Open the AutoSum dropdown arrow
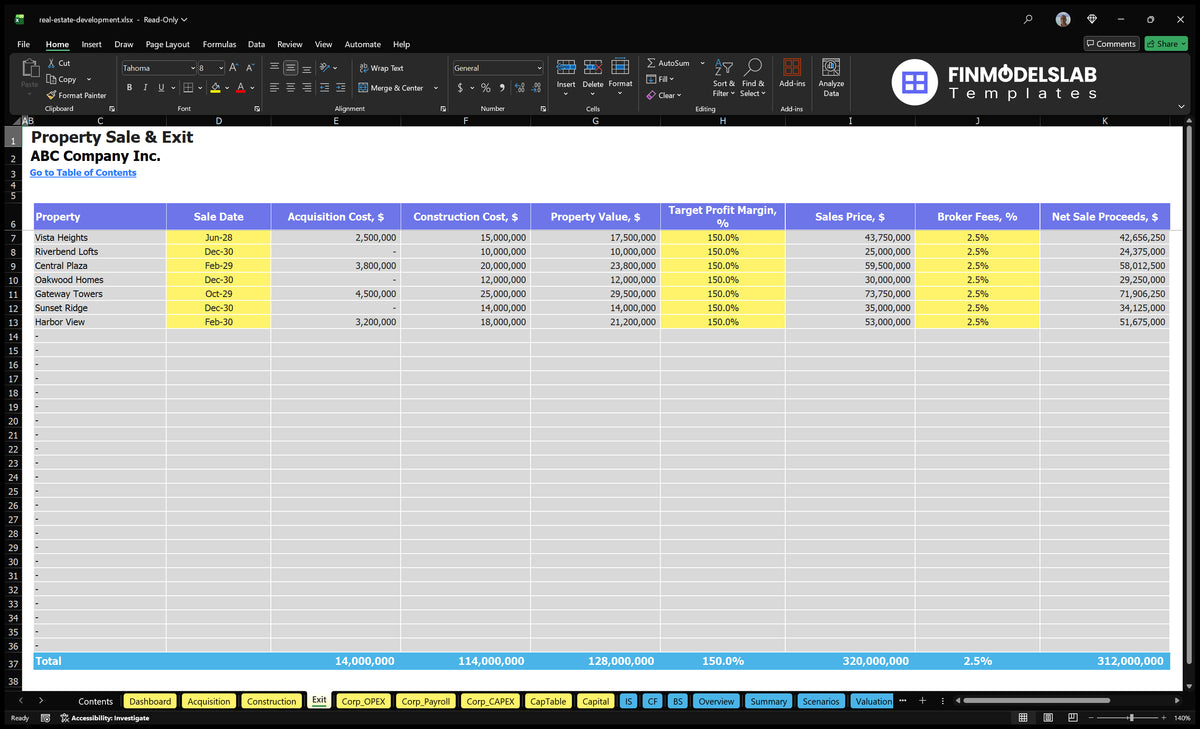This screenshot has width=1200, height=729. [x=702, y=63]
